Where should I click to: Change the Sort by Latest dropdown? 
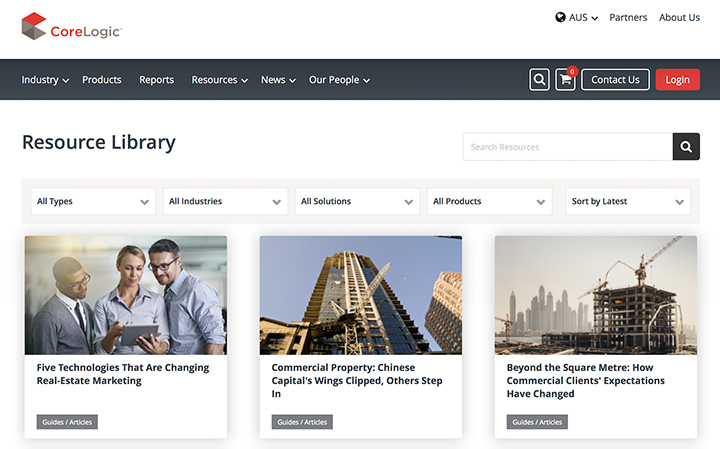(x=628, y=201)
